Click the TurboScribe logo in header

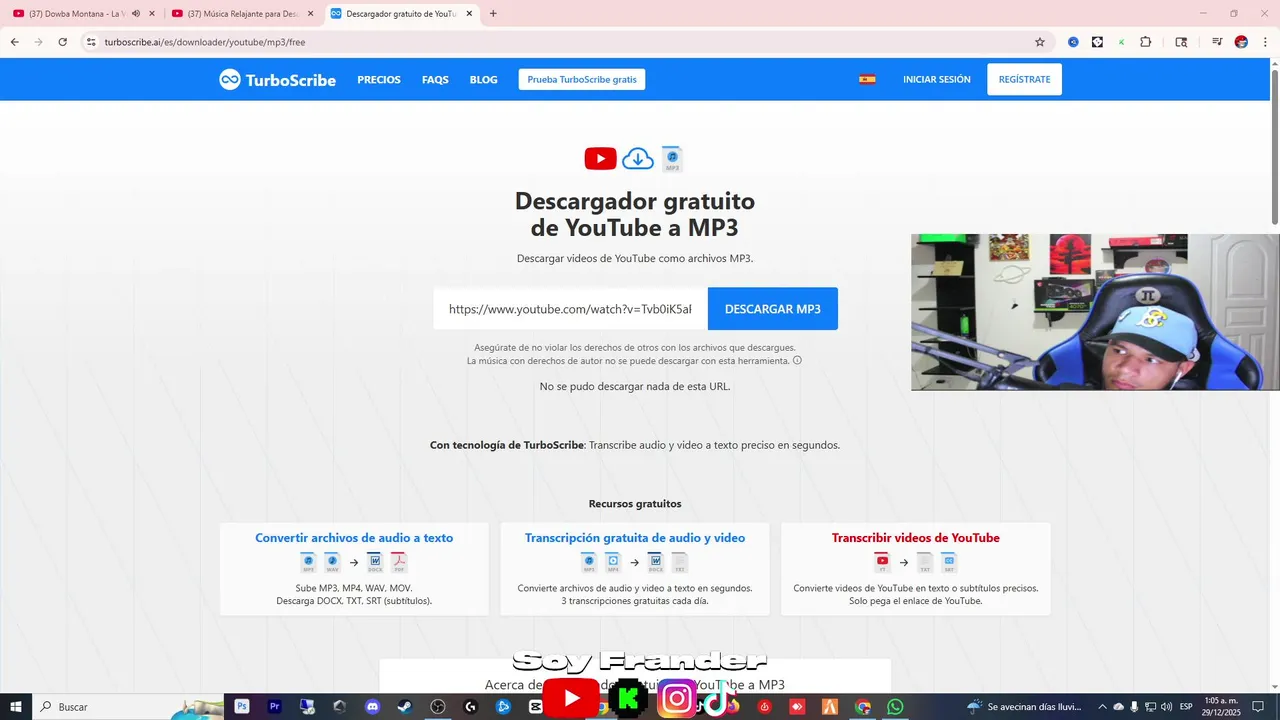tap(278, 80)
